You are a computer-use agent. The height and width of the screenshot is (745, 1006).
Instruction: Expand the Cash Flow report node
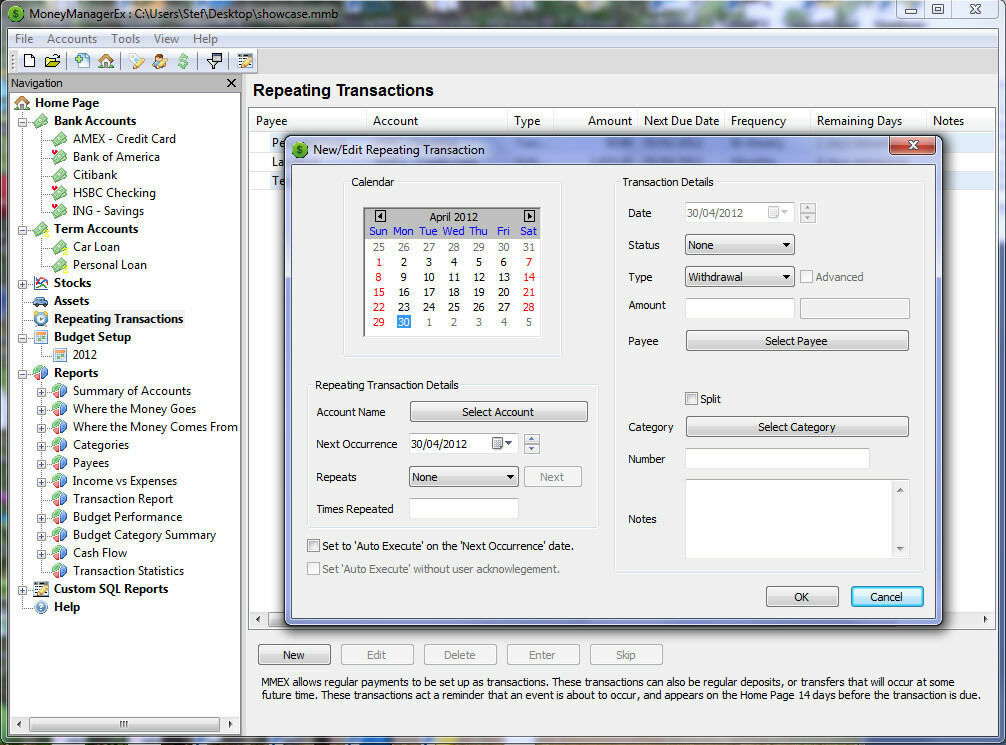point(41,554)
